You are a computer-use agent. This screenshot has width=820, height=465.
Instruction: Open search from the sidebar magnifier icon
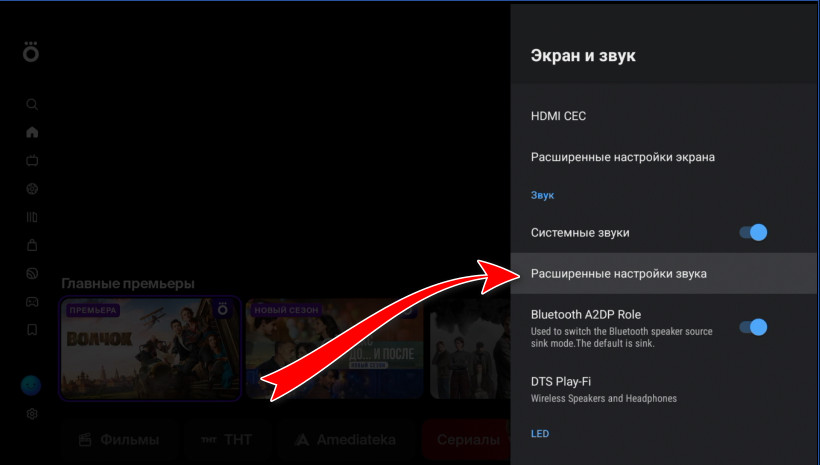pos(32,104)
